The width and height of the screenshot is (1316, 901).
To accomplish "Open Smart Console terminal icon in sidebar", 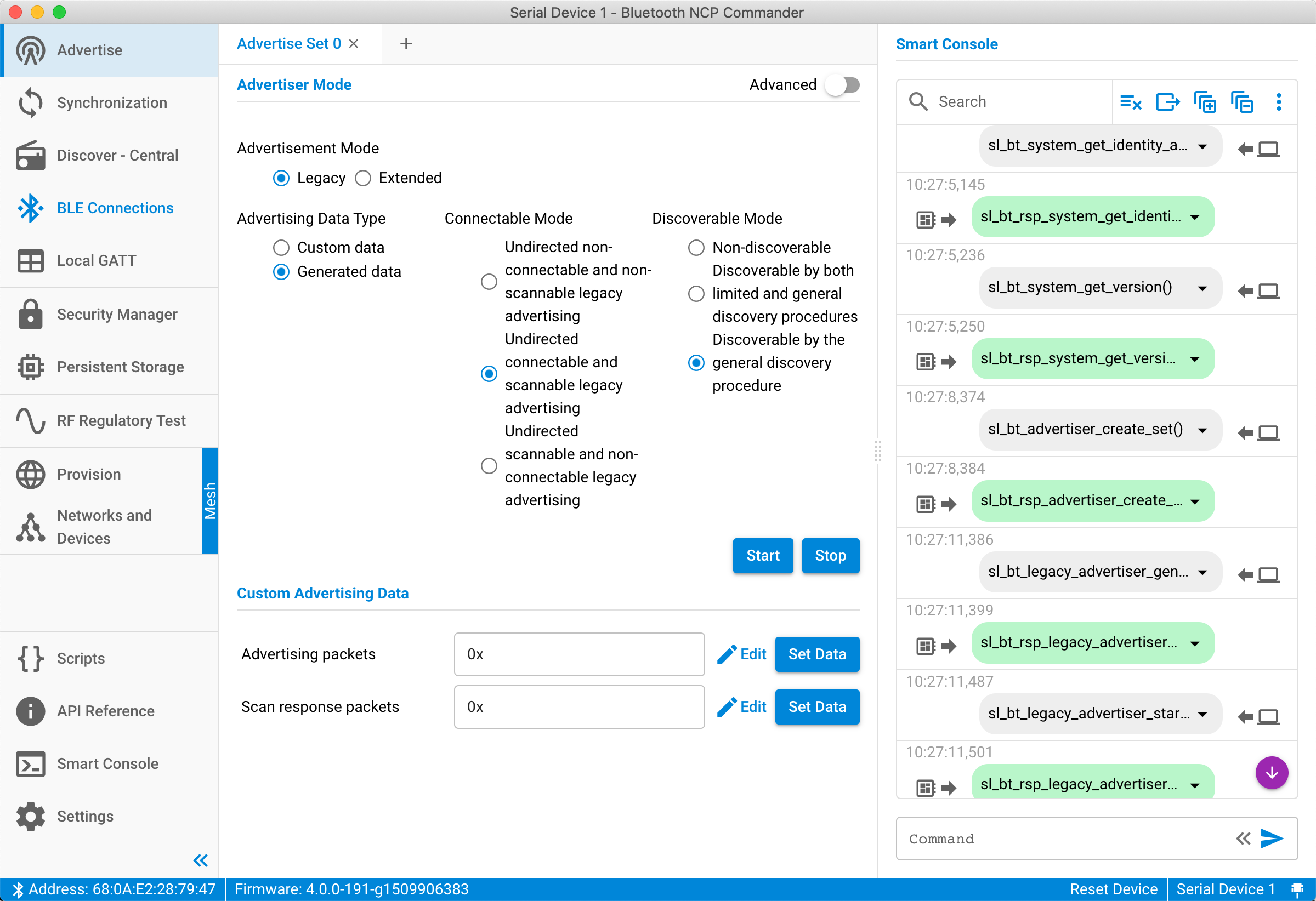I will coord(31,763).
